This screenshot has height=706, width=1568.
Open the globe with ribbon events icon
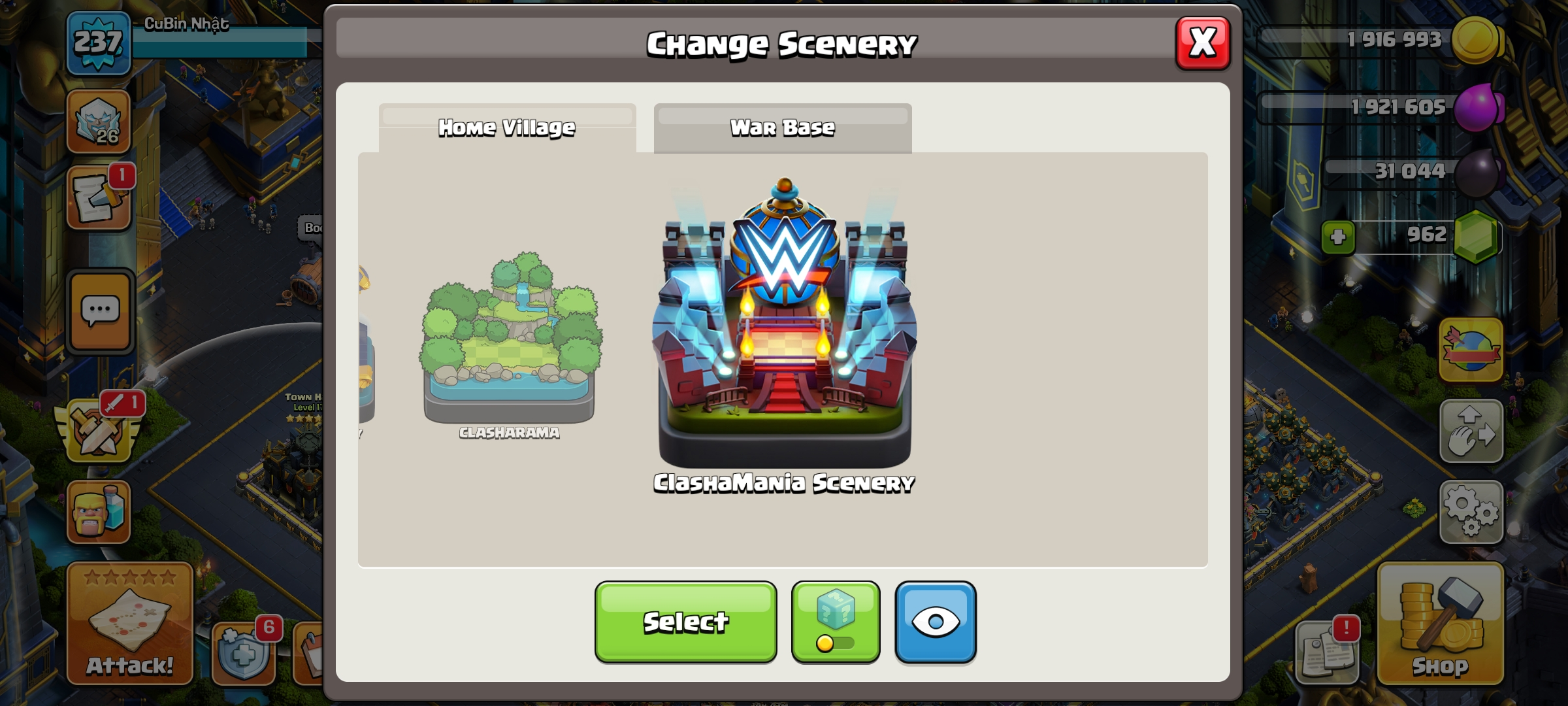[1471, 350]
